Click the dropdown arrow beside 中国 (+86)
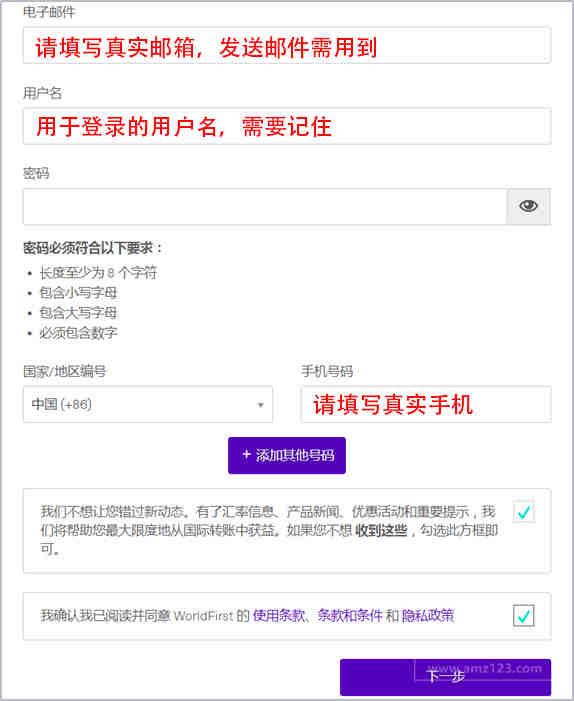The image size is (574, 701). coord(260,405)
